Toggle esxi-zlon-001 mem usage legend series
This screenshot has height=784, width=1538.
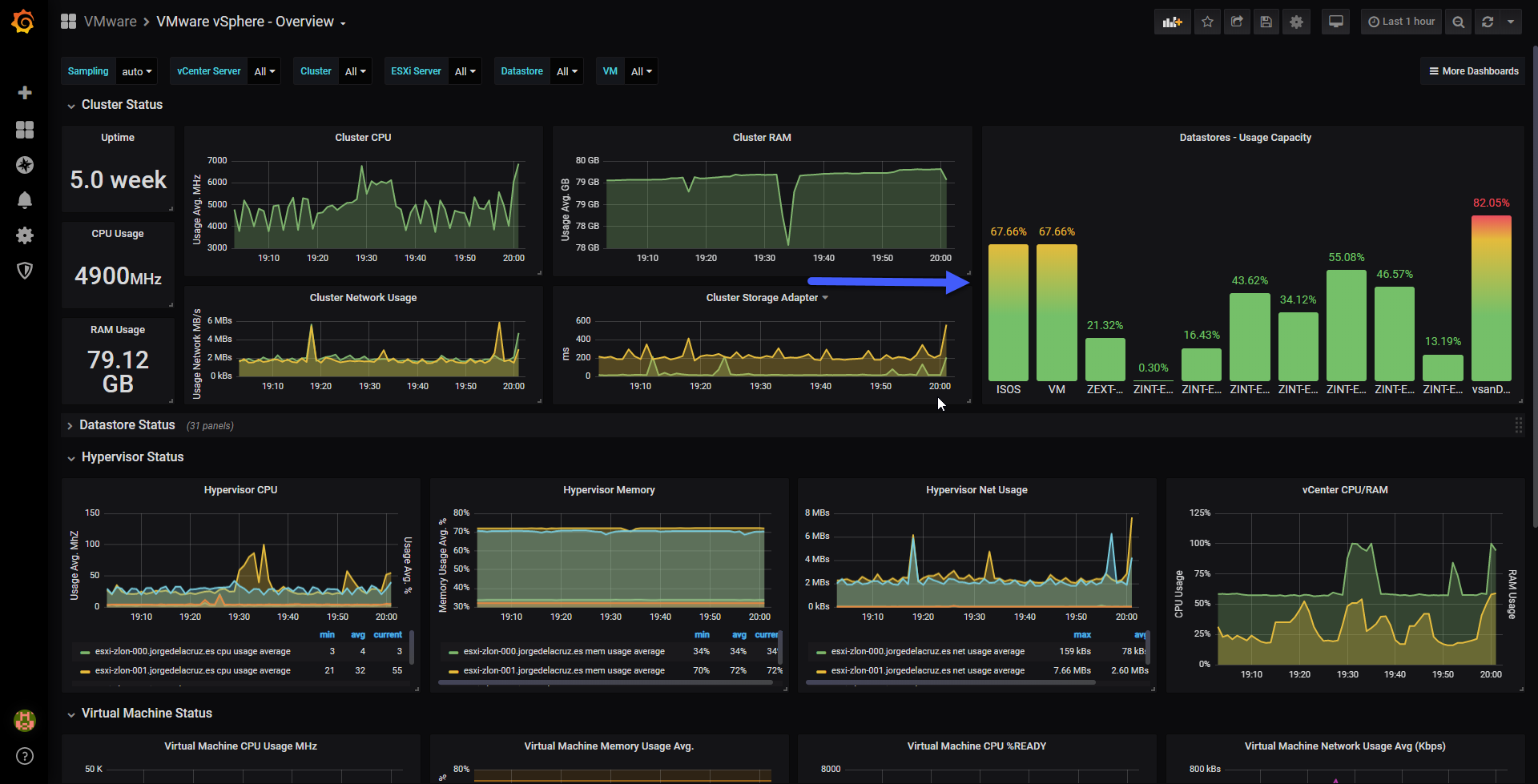[x=564, y=671]
